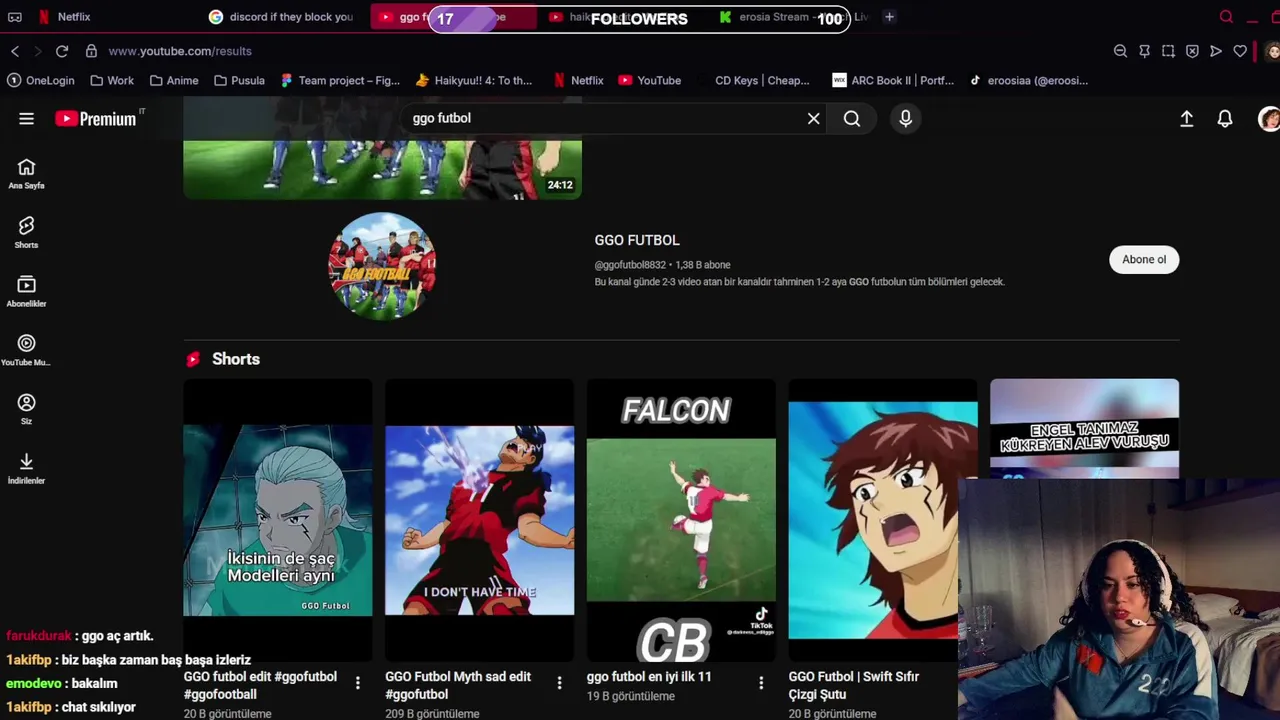Open the YouTube upload/create icon

[1187, 118]
